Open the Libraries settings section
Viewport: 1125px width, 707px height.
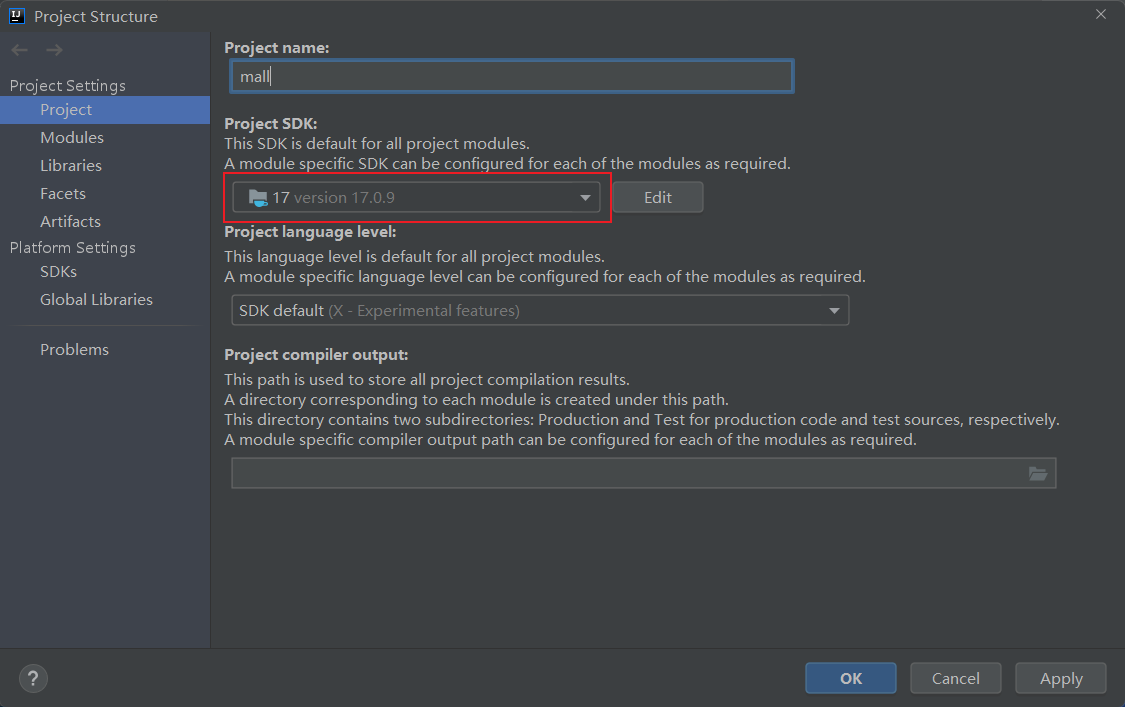click(x=71, y=166)
